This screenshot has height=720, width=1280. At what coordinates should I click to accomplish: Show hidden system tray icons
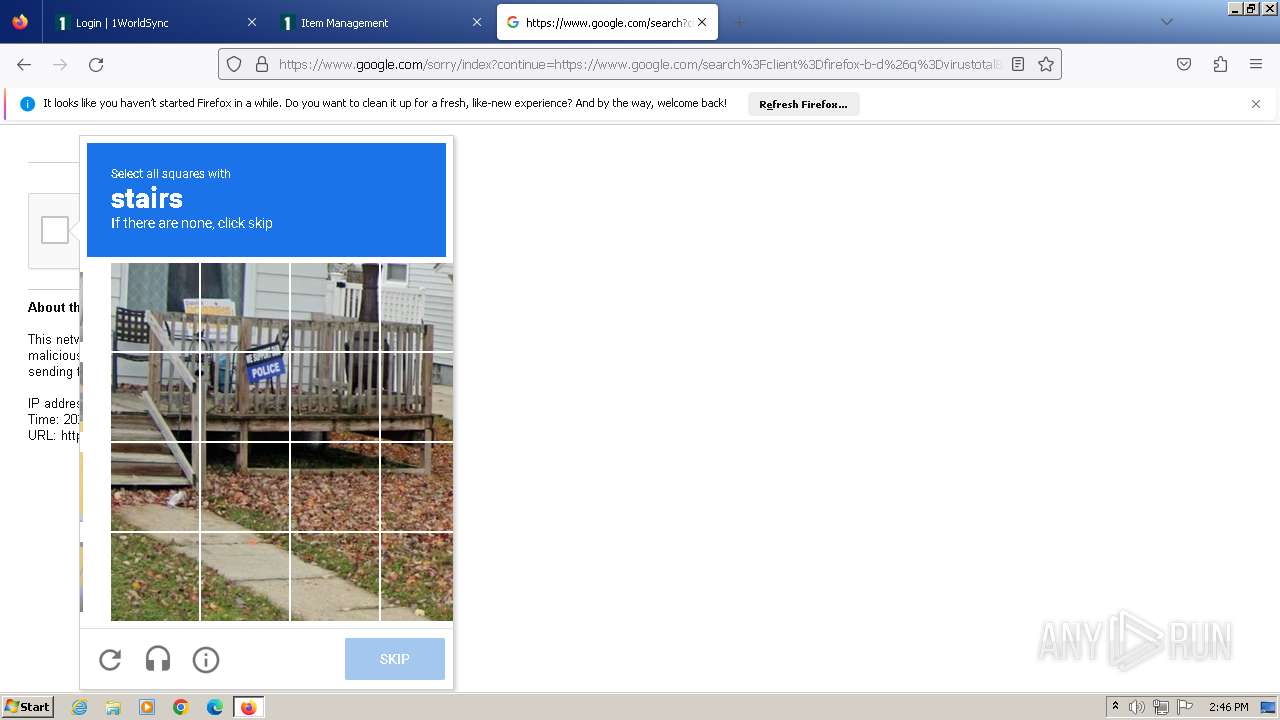tap(1116, 707)
